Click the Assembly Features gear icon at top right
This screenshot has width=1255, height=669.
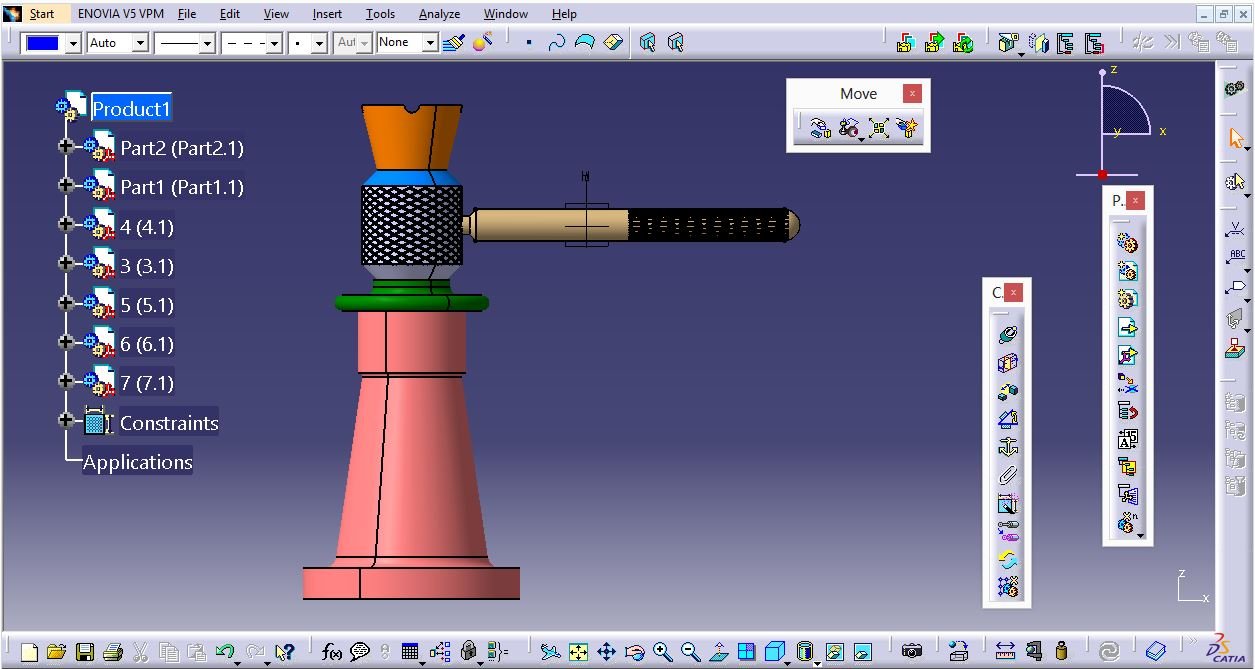coord(1235,88)
